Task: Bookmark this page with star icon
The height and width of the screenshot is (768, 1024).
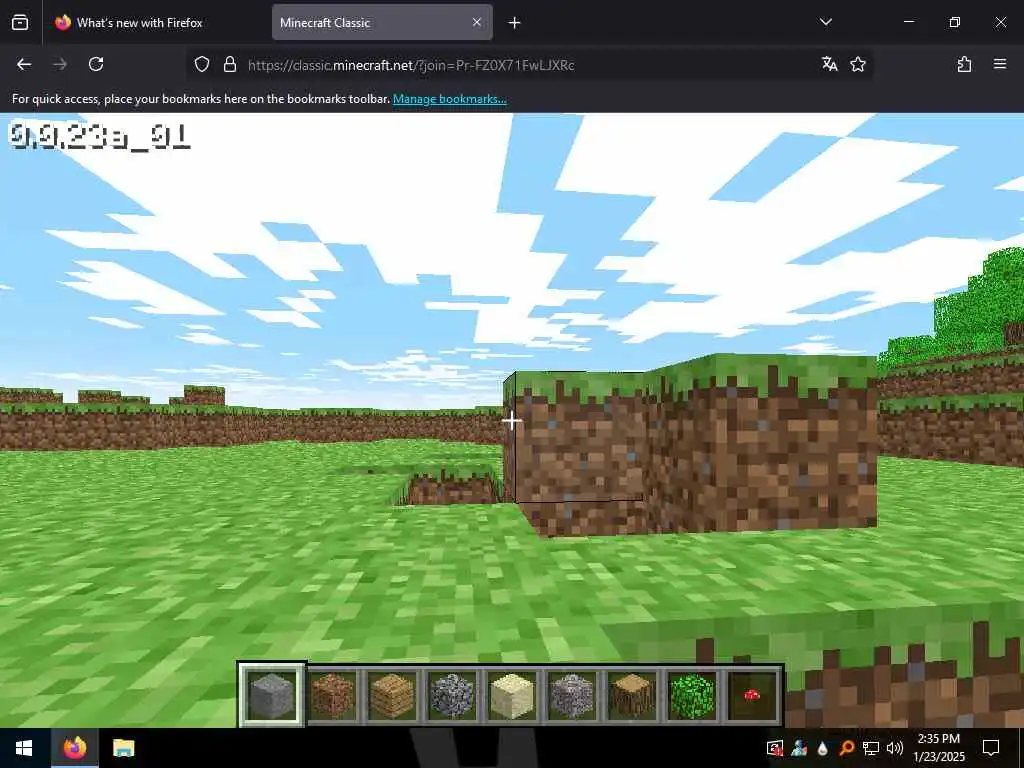Action: (x=857, y=64)
